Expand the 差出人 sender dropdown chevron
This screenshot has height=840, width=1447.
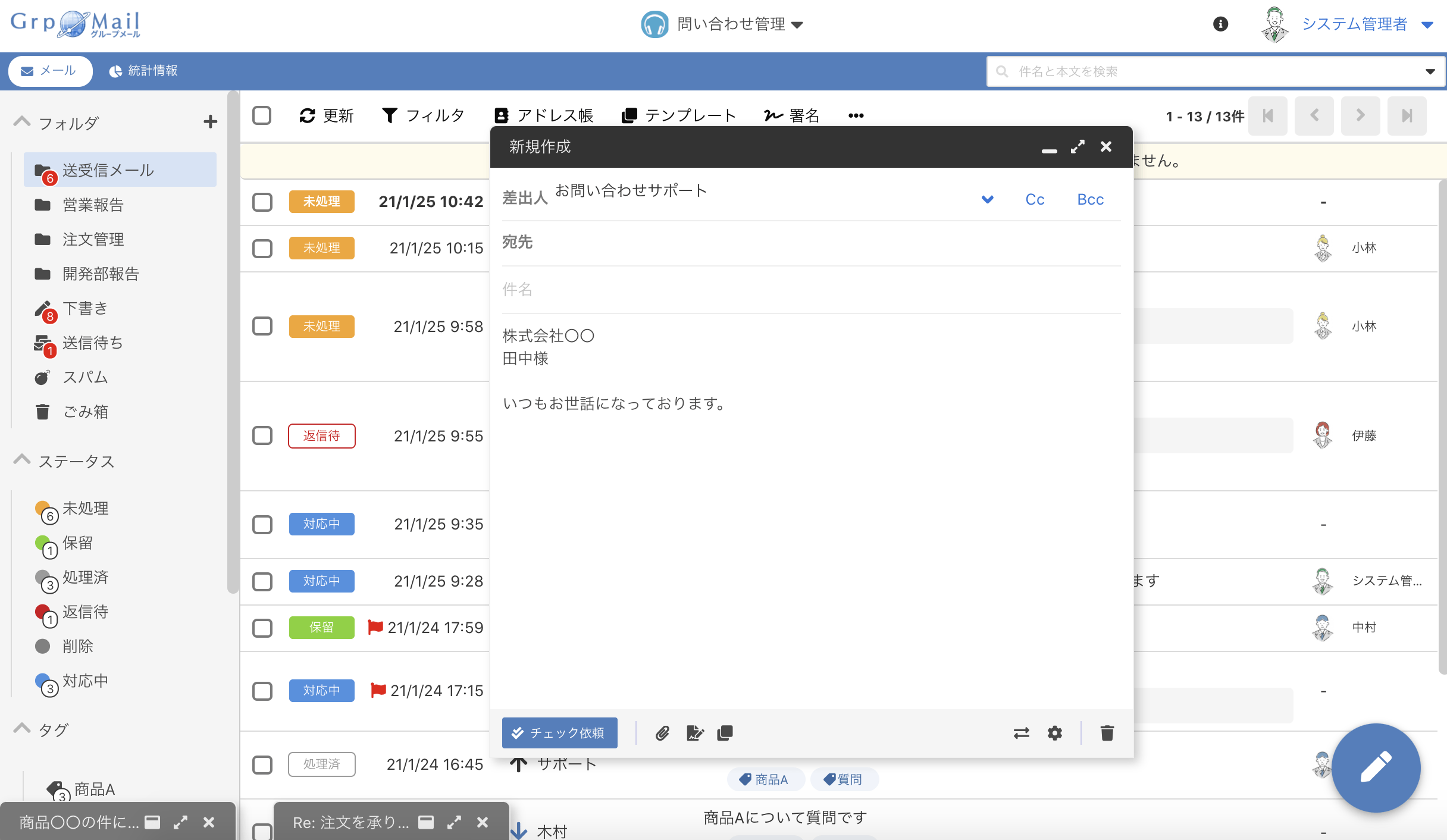tap(988, 199)
